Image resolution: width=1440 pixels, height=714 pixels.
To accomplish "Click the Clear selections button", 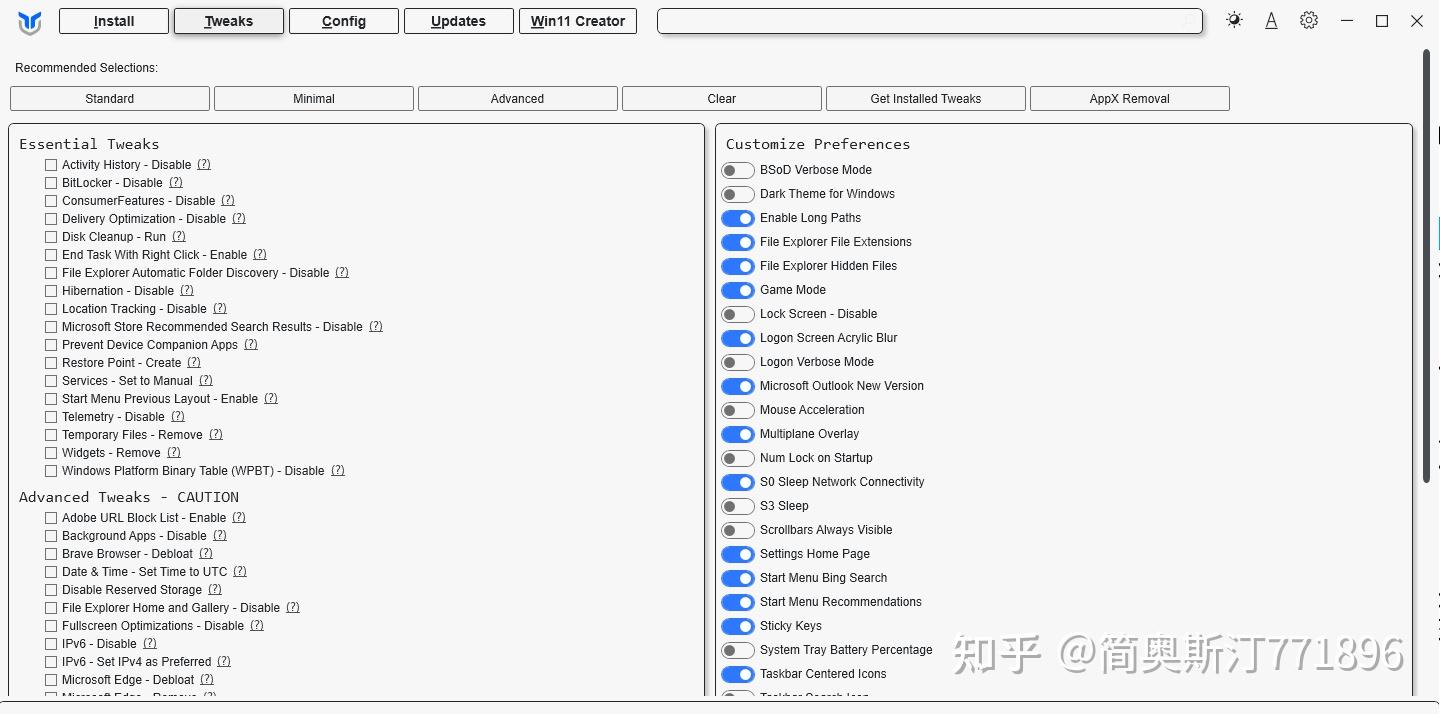I will (722, 98).
